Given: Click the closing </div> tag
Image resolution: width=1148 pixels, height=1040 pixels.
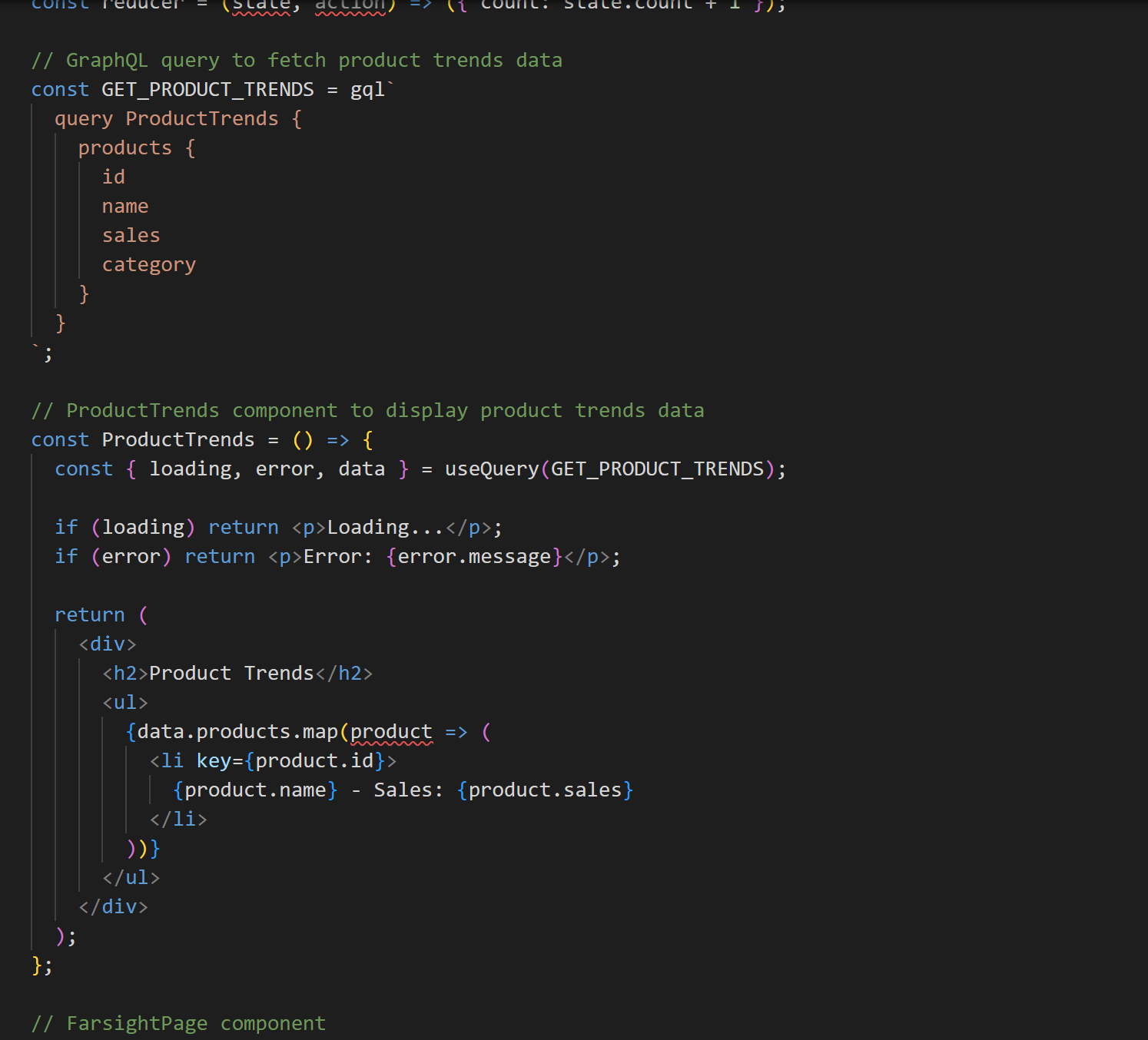Looking at the screenshot, I should 113,907.
